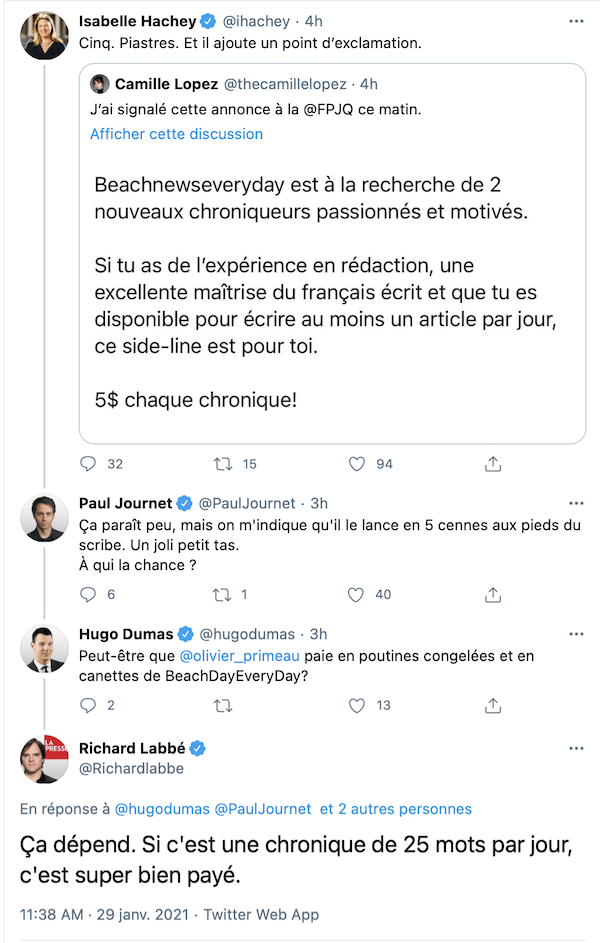
Task: Open more options for Paul Journet's tweet
Action: [x=576, y=503]
